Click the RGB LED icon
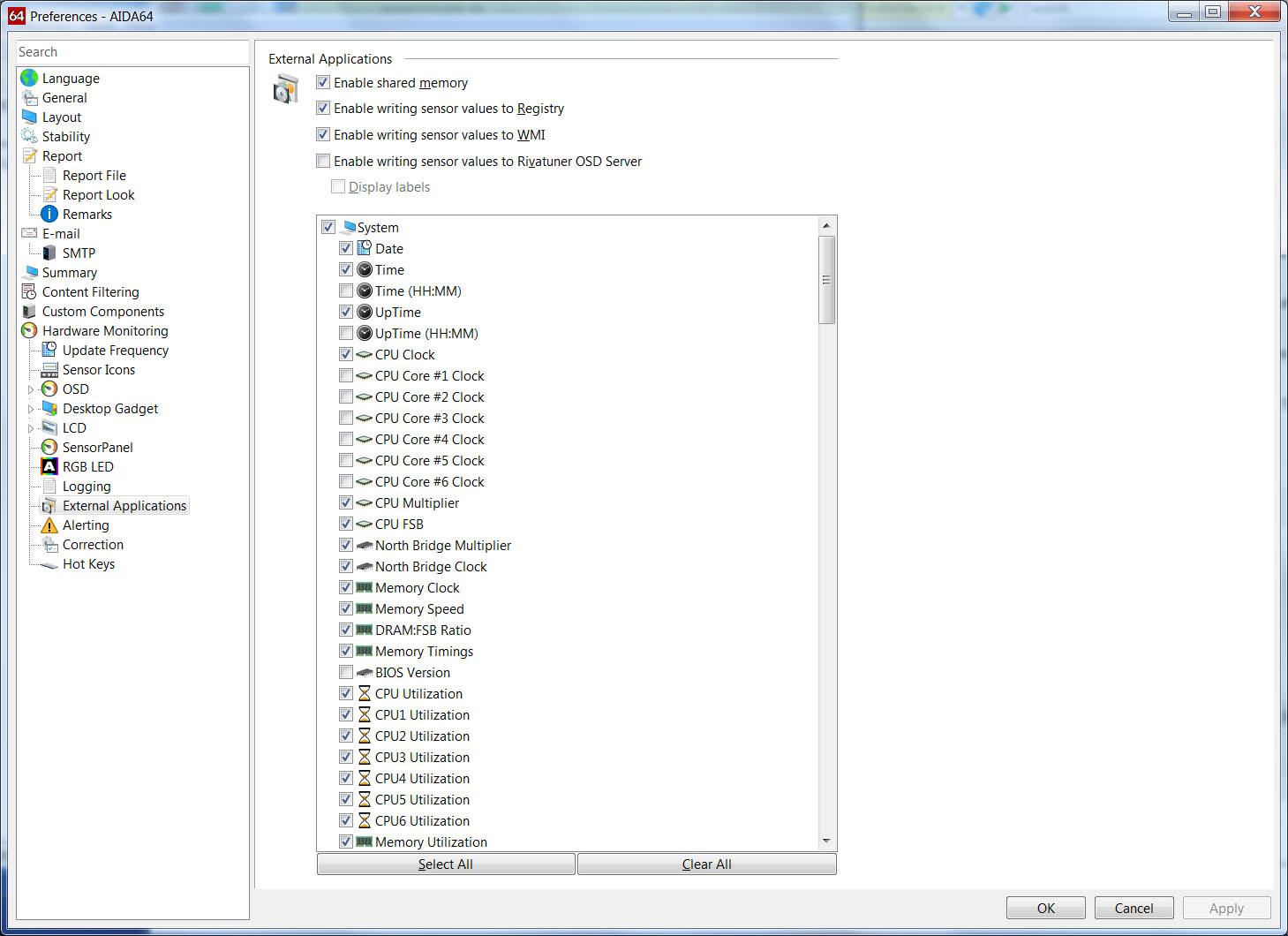Viewport: 1288px width, 936px height. click(49, 467)
